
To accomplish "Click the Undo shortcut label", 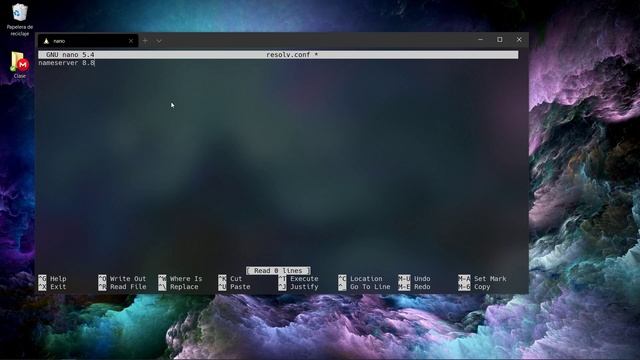I will point(422,279).
